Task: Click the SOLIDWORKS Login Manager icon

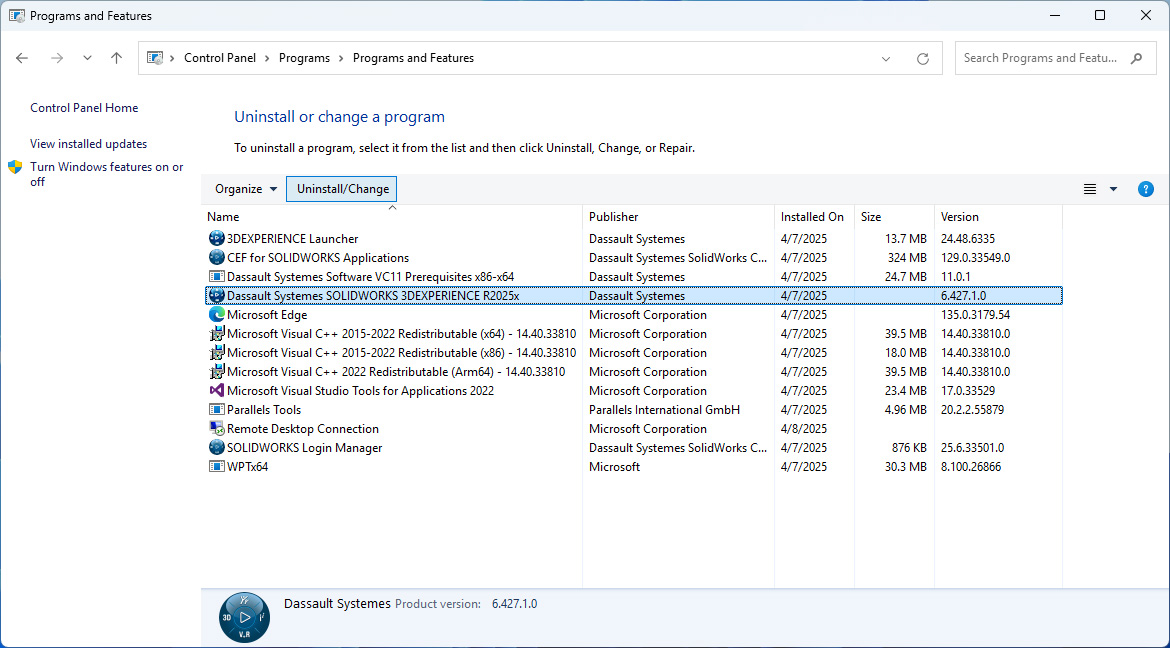Action: coord(216,448)
